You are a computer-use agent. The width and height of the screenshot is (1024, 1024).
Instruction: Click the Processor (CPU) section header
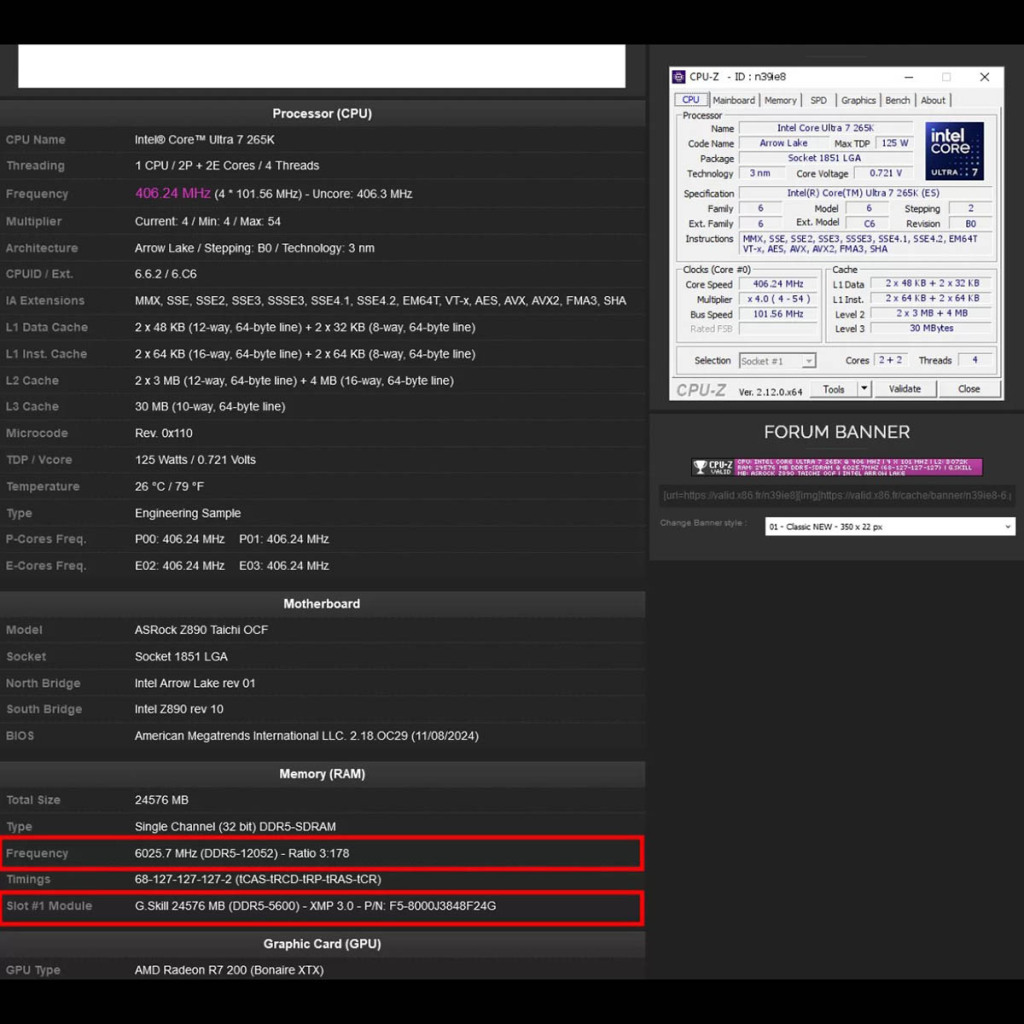pos(322,114)
